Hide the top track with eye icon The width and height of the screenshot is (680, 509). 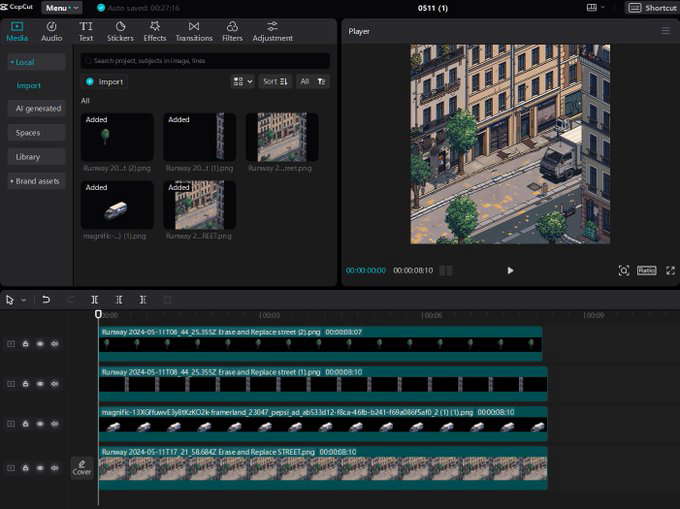[x=40, y=343]
